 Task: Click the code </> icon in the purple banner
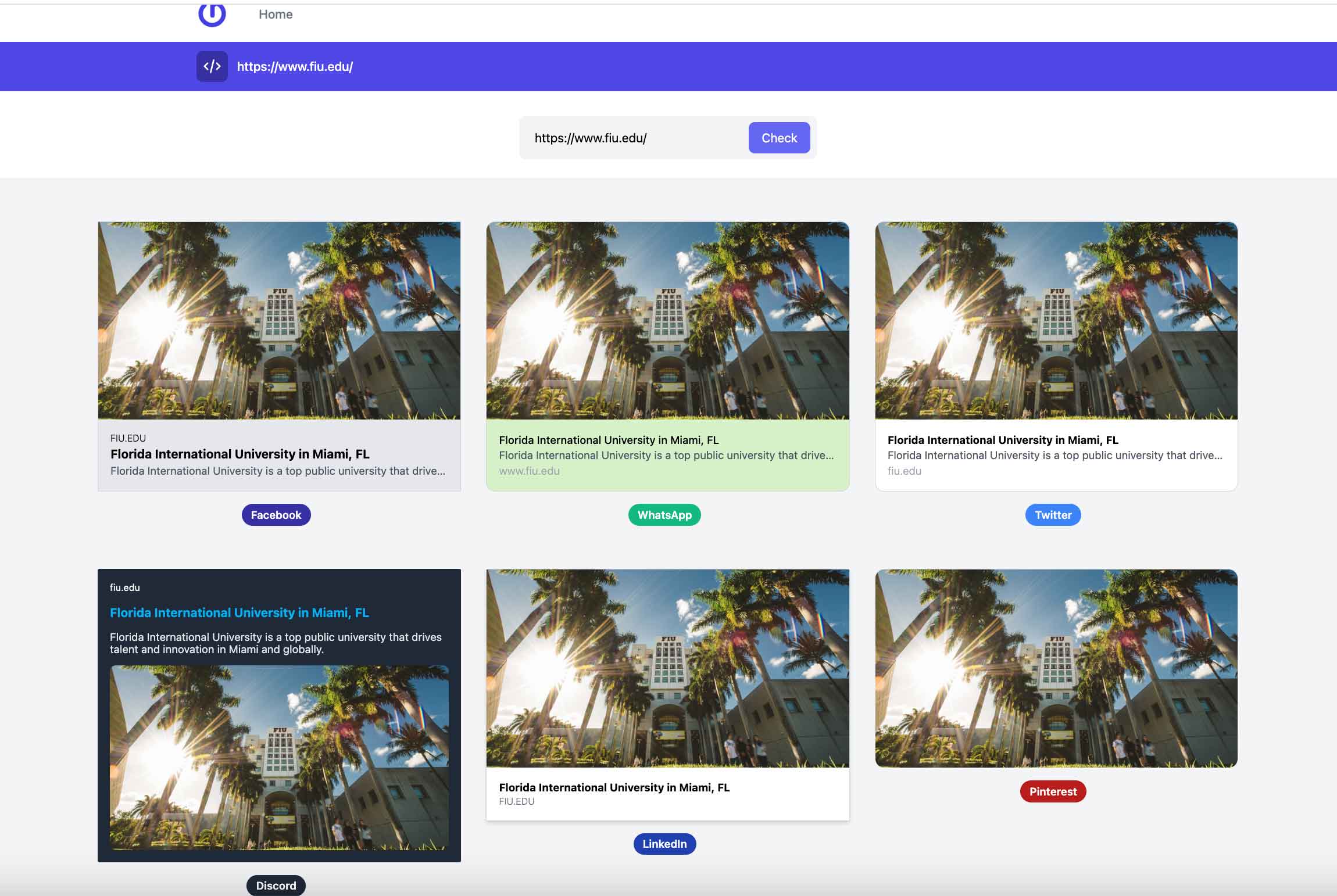[x=213, y=66]
